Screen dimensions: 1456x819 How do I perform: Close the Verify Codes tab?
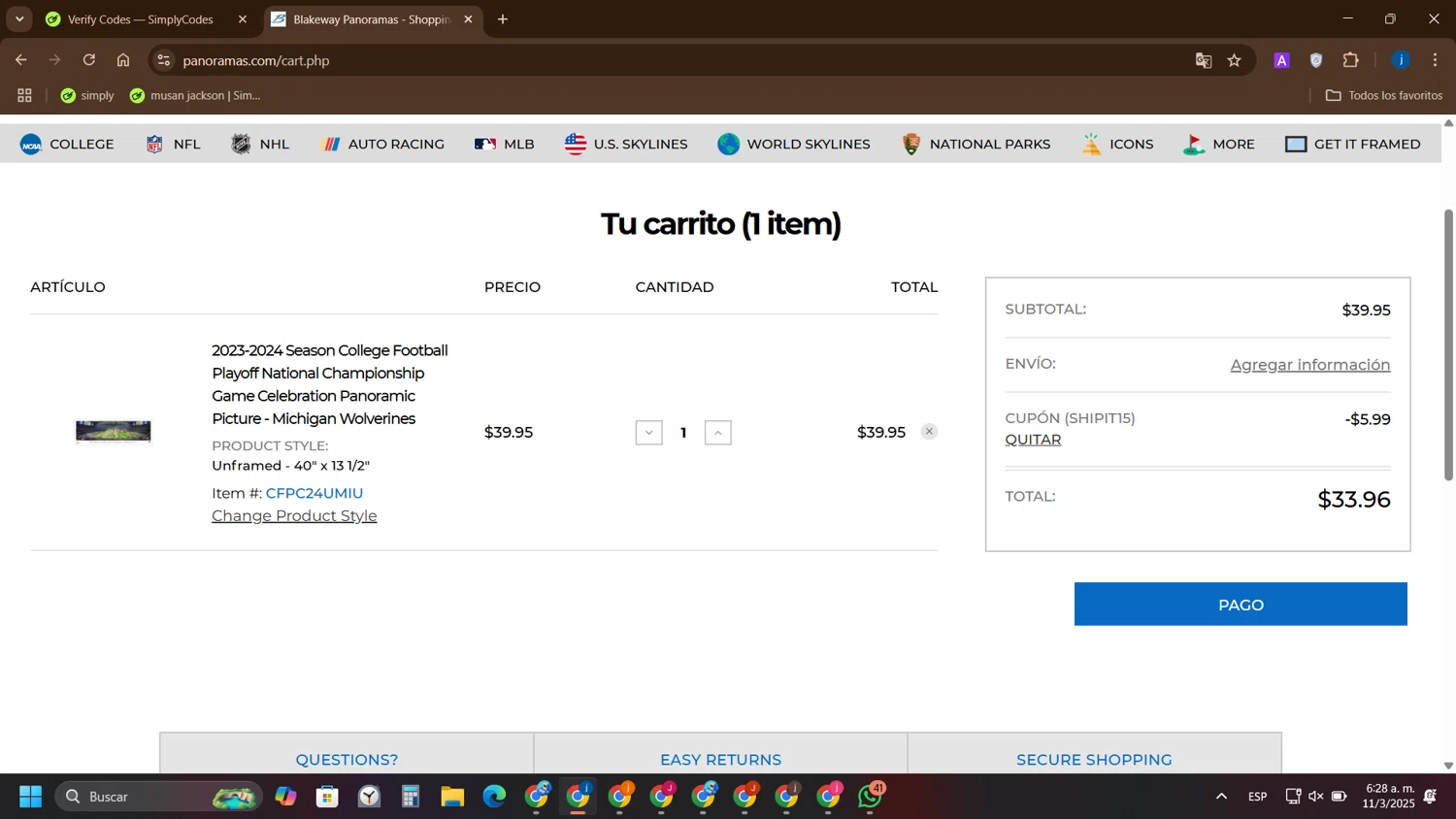tap(243, 19)
